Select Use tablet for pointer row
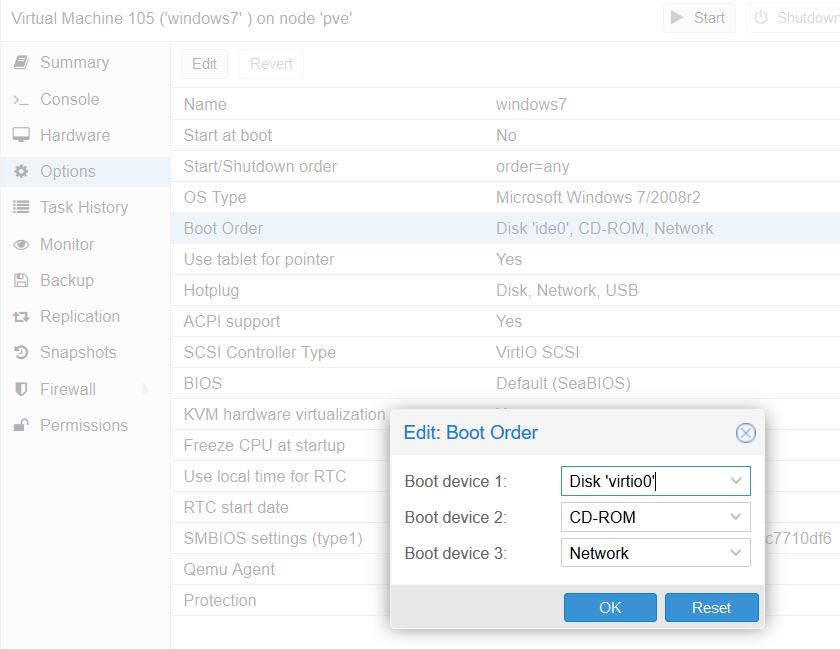 505,259
